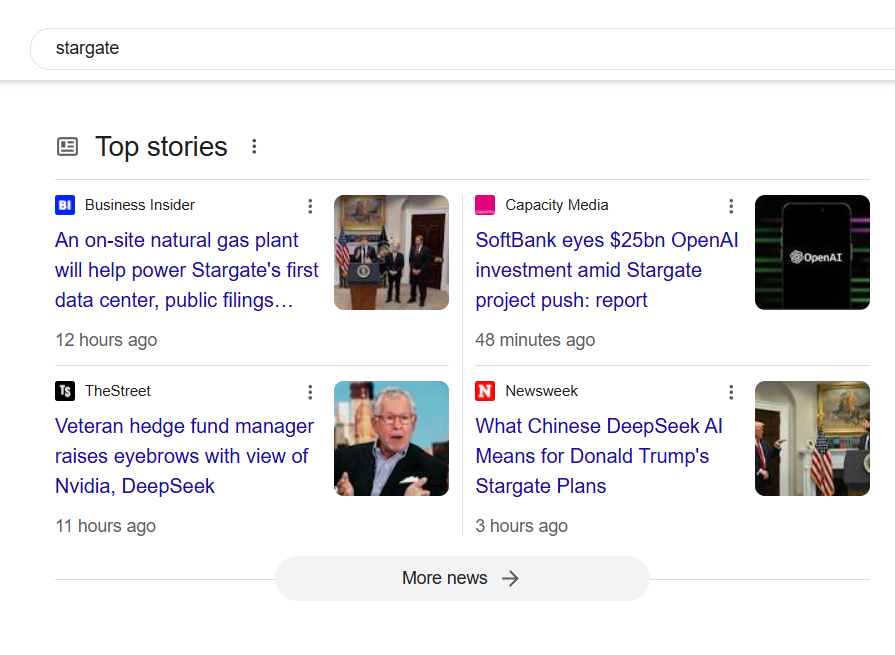Click the stargate search input field

pos(462,48)
